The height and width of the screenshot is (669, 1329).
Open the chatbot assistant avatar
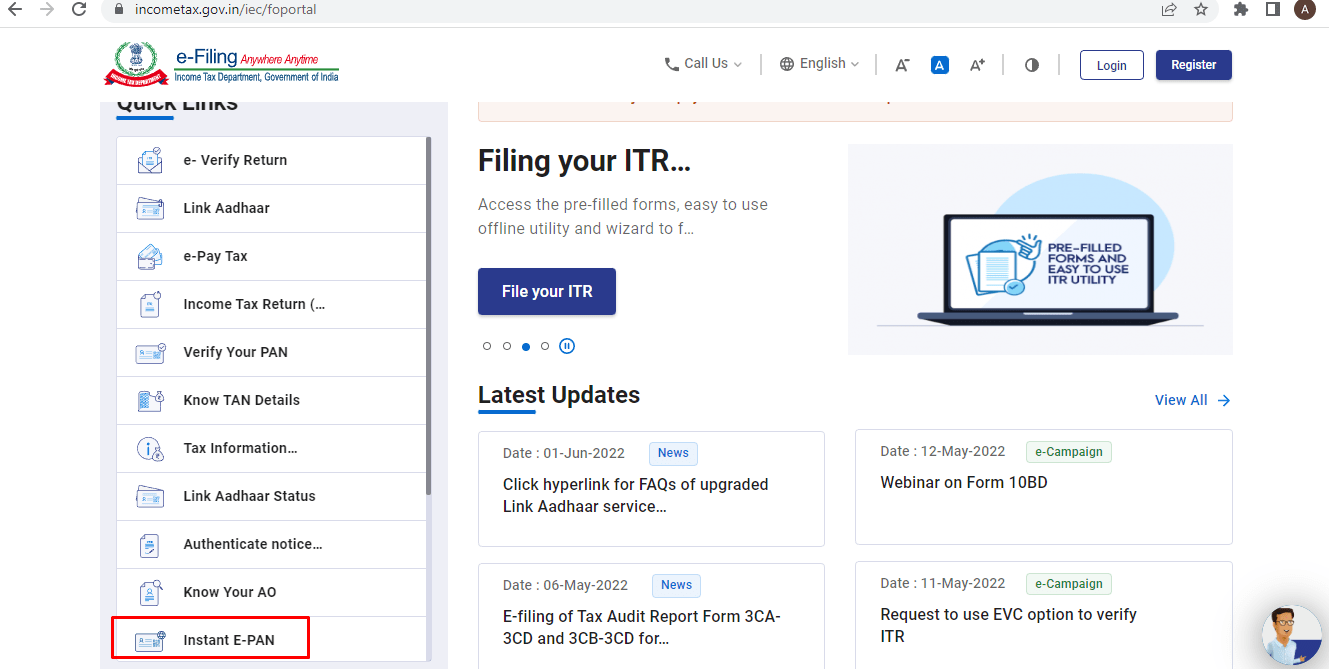pyautogui.click(x=1294, y=636)
